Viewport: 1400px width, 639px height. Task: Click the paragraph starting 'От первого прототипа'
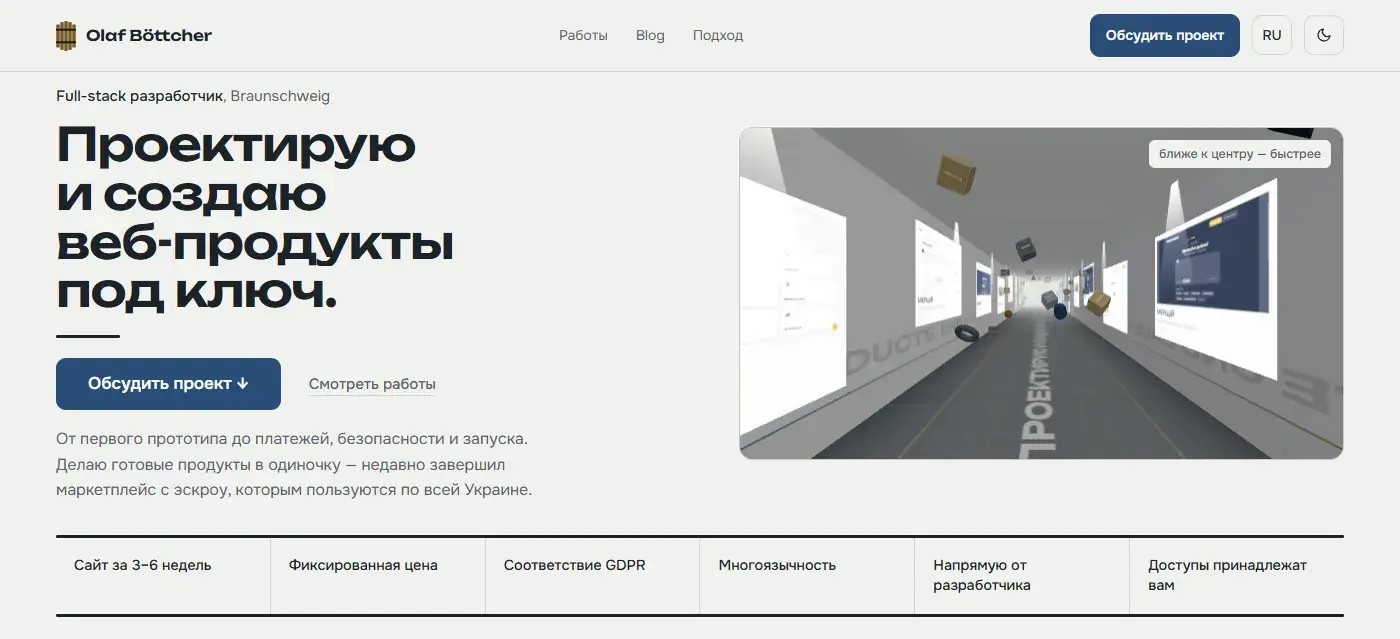pos(294,465)
